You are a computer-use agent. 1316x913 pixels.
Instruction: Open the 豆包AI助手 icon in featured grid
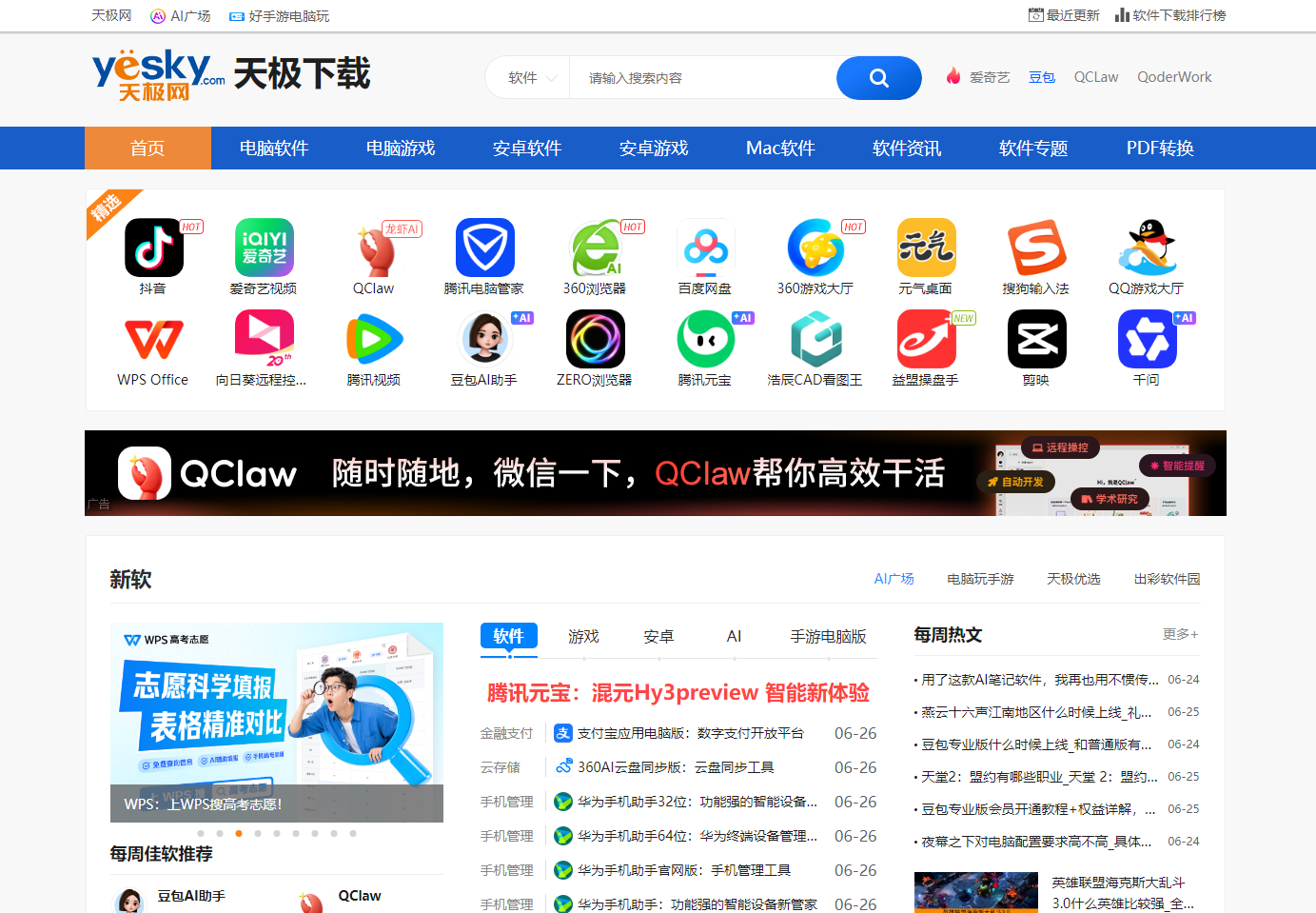[484, 339]
